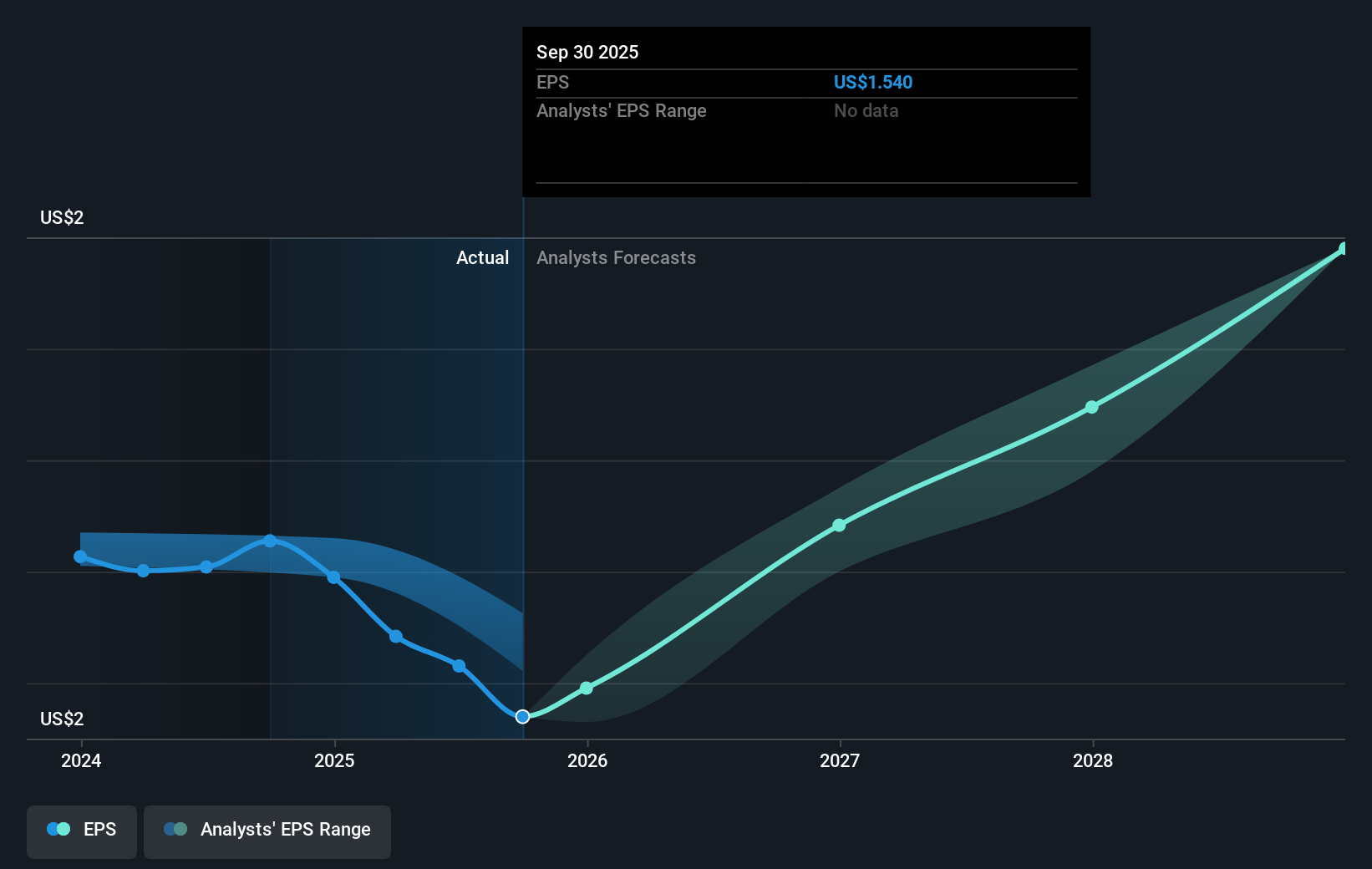Click the first EPS data point at 2024
Viewport: 1372px width, 869px height.
[x=80, y=556]
